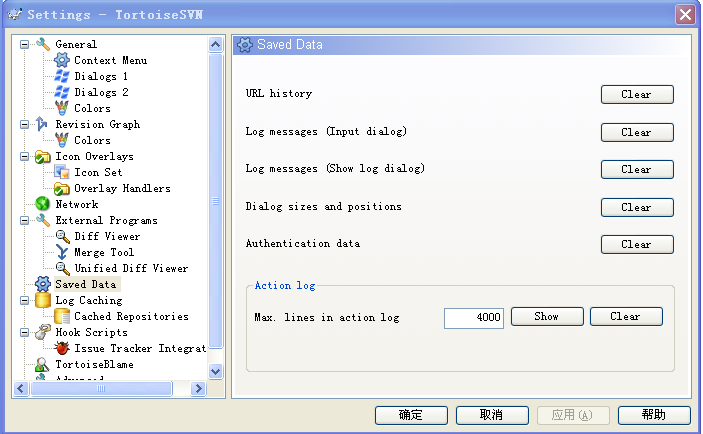Click the TortoiseBlame person icon

point(42,364)
